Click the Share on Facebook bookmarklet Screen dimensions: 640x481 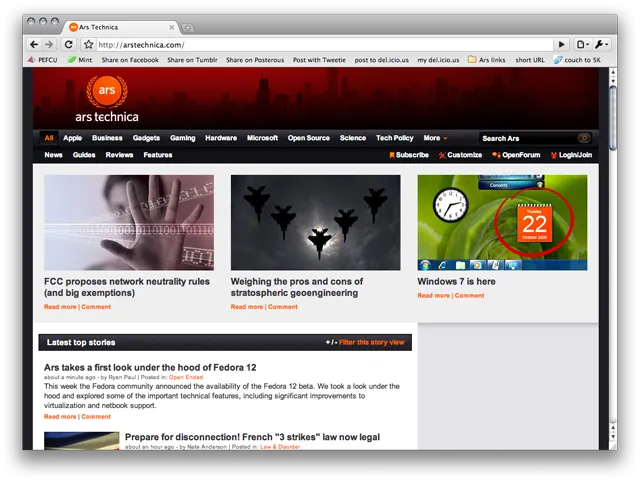click(x=130, y=60)
